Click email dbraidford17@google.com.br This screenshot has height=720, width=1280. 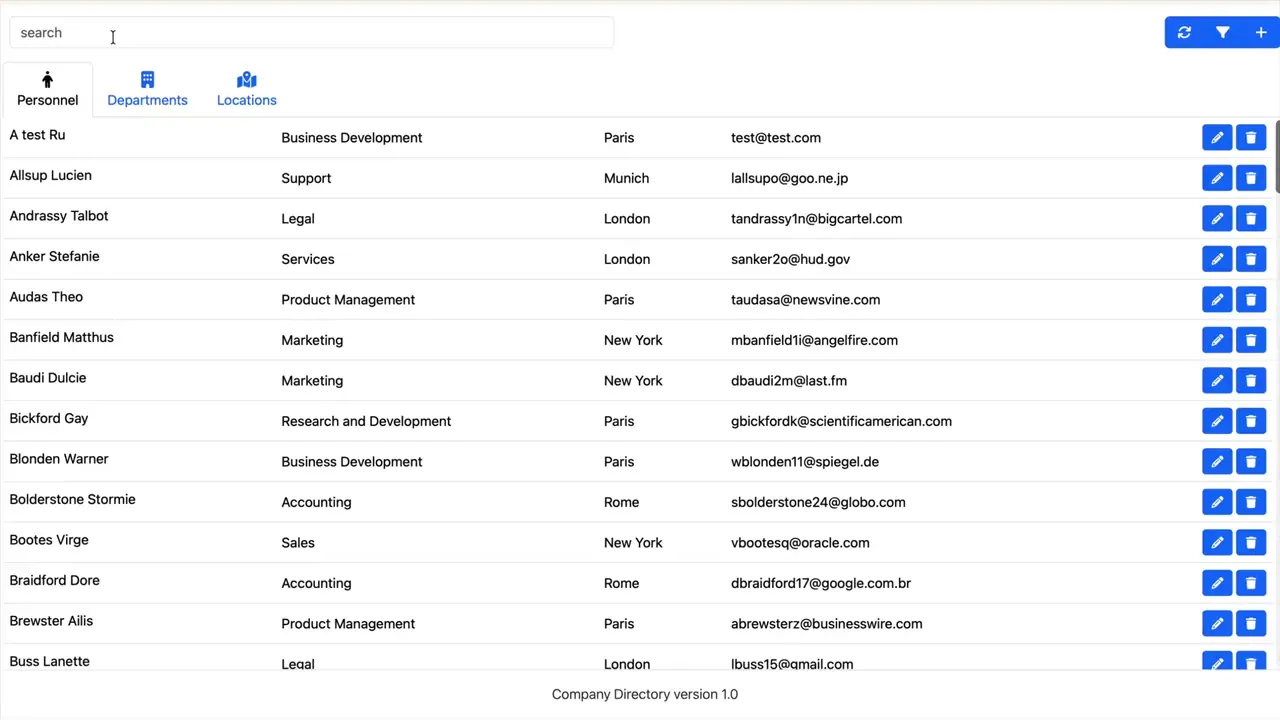pos(821,583)
